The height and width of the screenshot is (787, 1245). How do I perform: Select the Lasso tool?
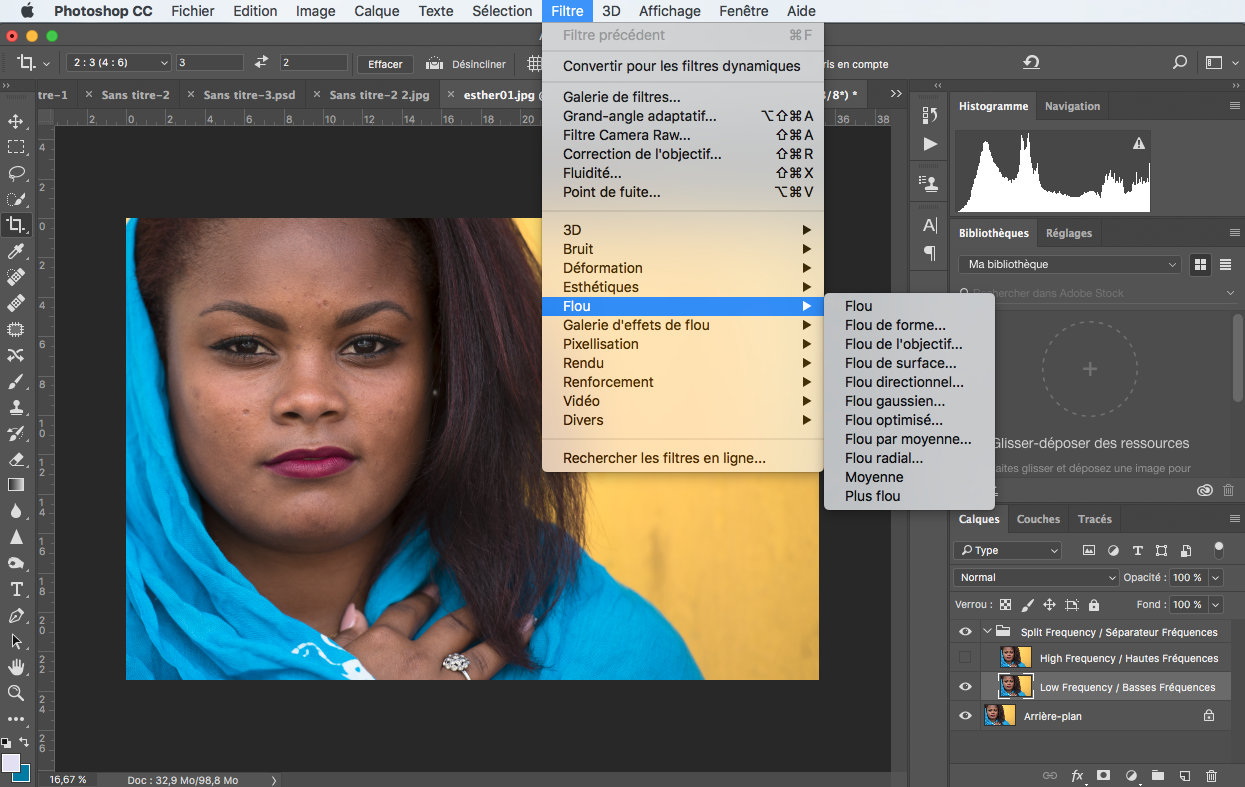tap(16, 171)
